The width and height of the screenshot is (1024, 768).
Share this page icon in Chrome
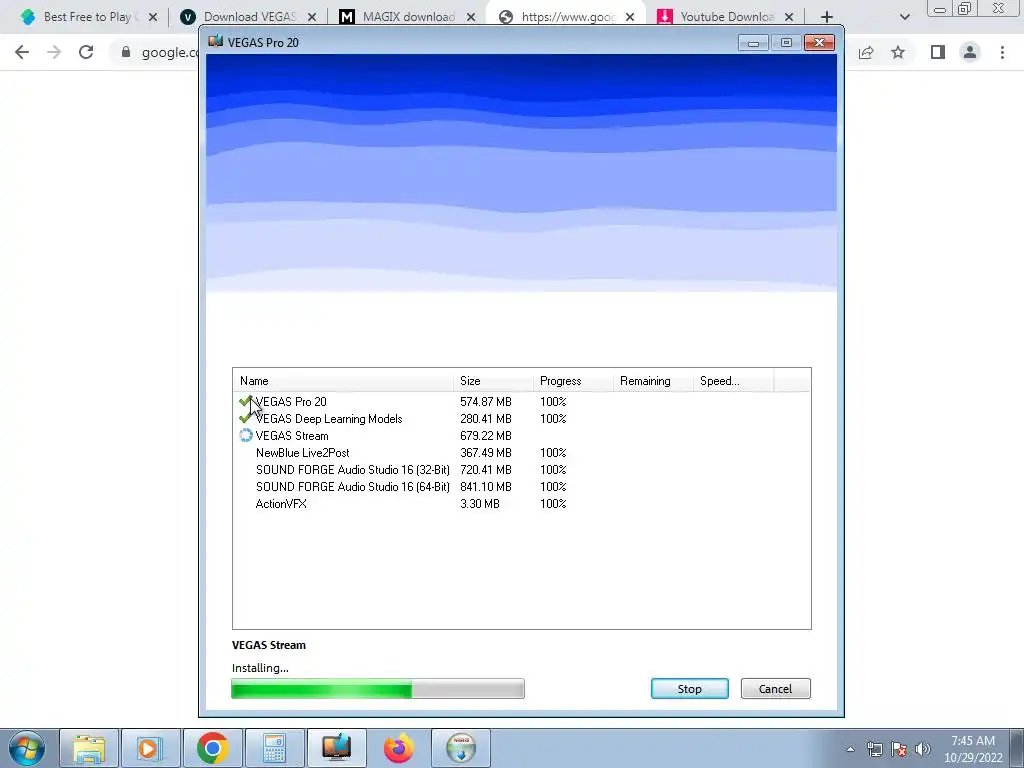(866, 52)
